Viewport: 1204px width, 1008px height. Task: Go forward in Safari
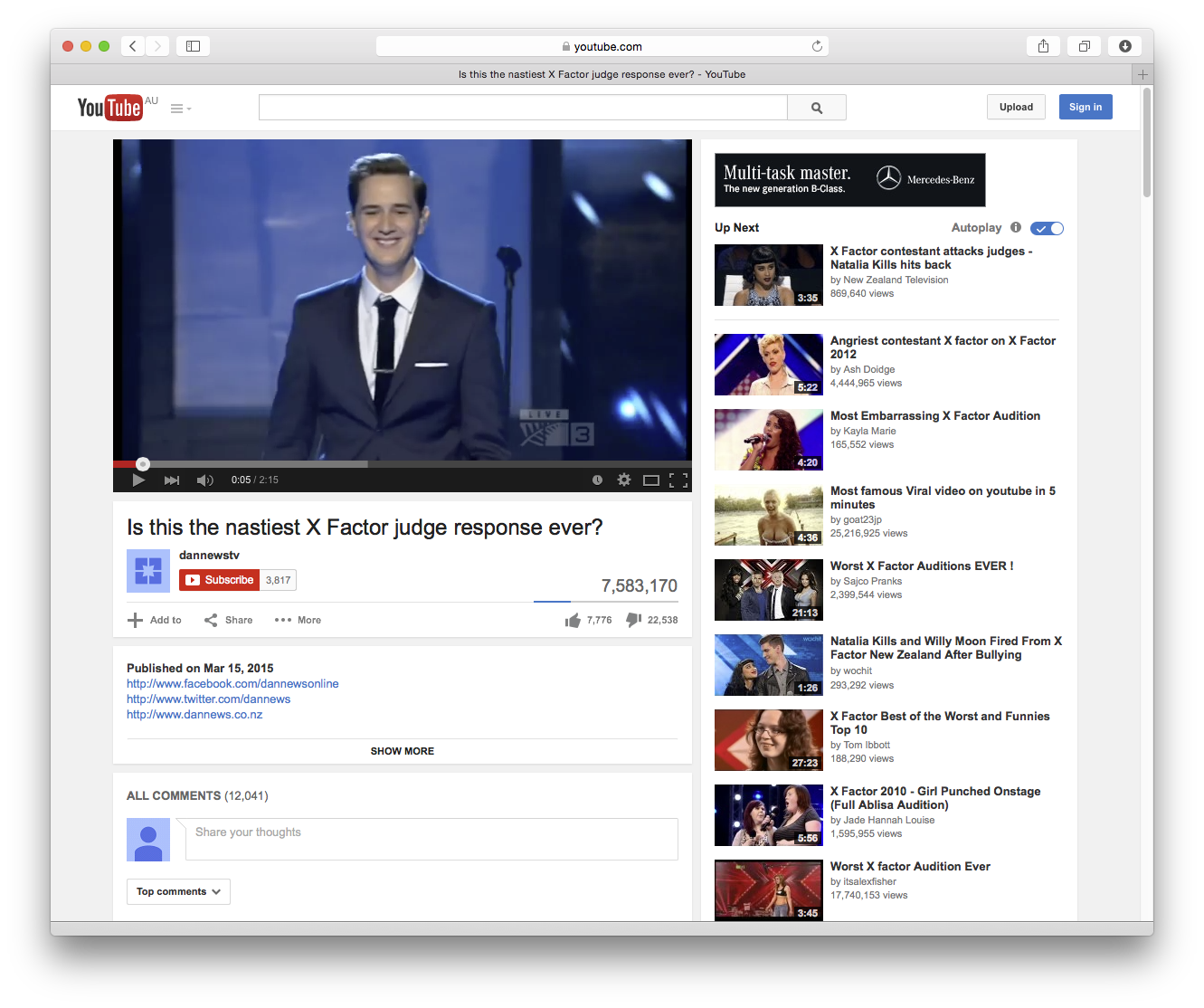click(157, 46)
